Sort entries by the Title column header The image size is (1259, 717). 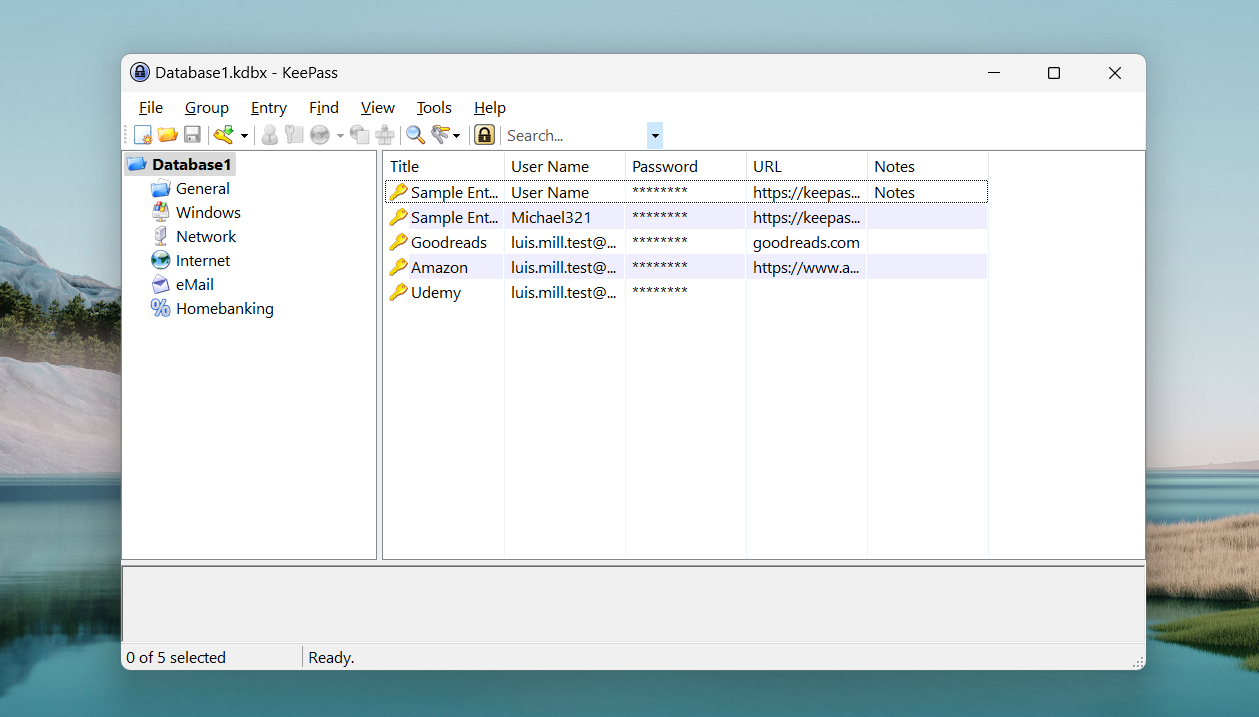click(404, 166)
